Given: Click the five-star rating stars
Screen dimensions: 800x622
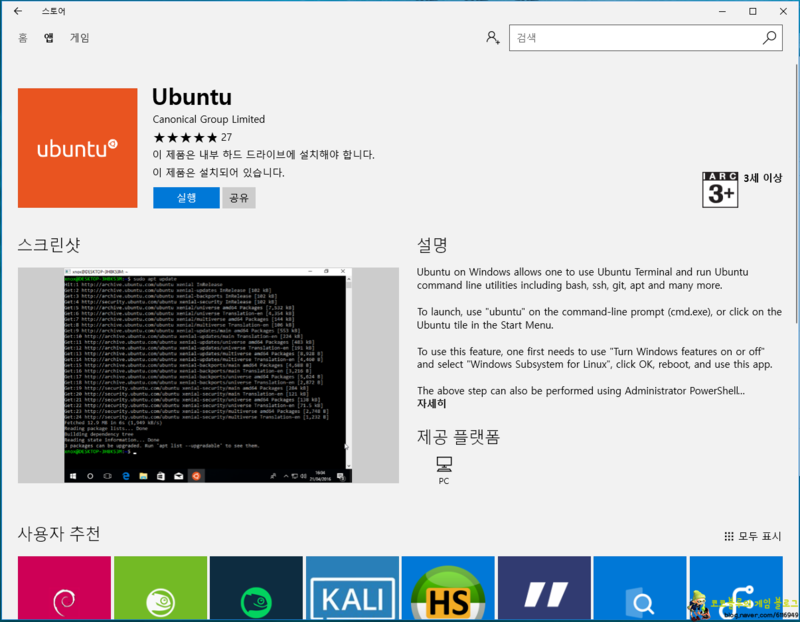Looking at the screenshot, I should pos(186,137).
